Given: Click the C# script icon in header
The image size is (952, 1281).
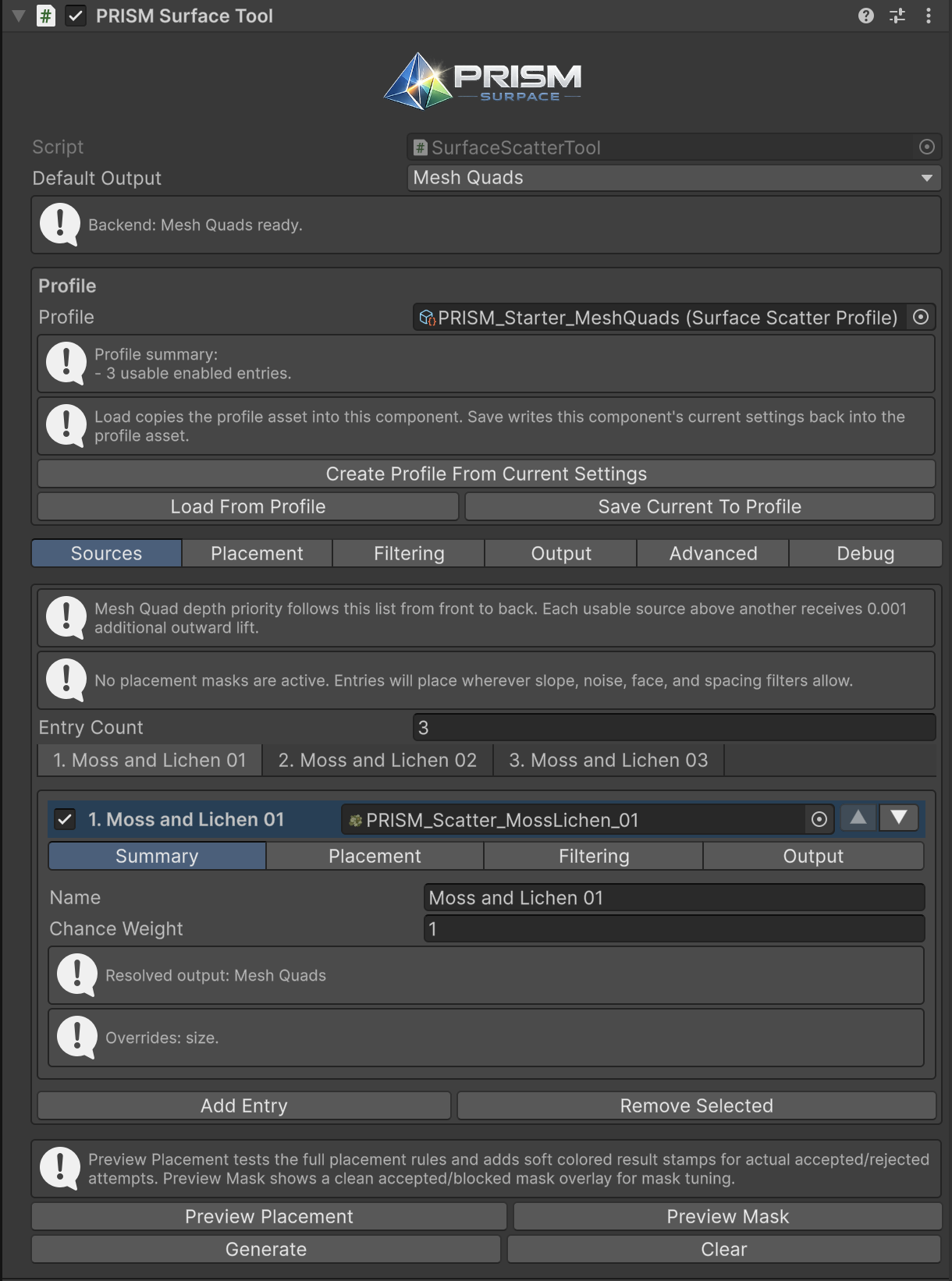Looking at the screenshot, I should point(46,16).
